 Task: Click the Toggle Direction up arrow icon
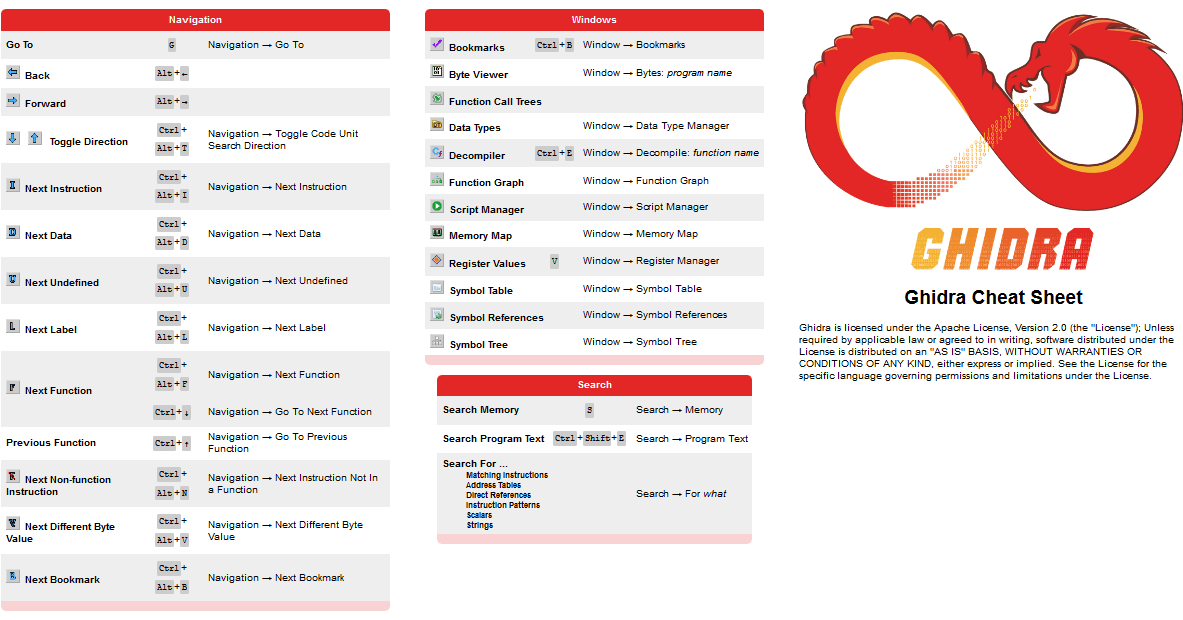point(35,138)
